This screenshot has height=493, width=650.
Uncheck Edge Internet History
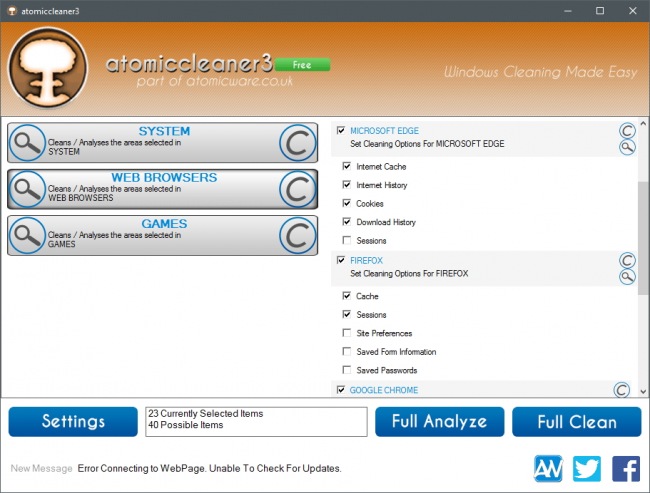click(347, 185)
